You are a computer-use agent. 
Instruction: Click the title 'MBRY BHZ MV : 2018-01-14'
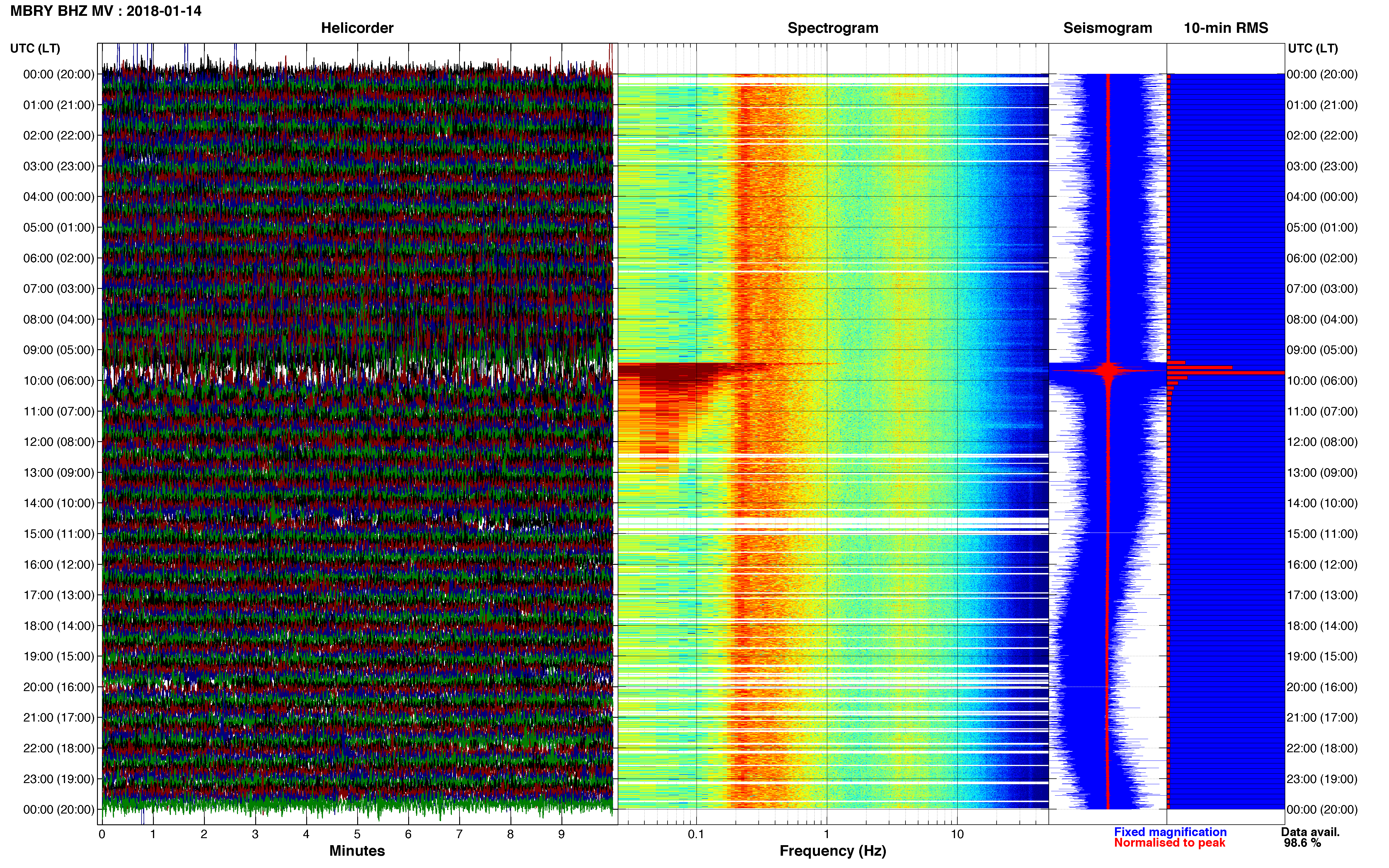click(x=106, y=11)
